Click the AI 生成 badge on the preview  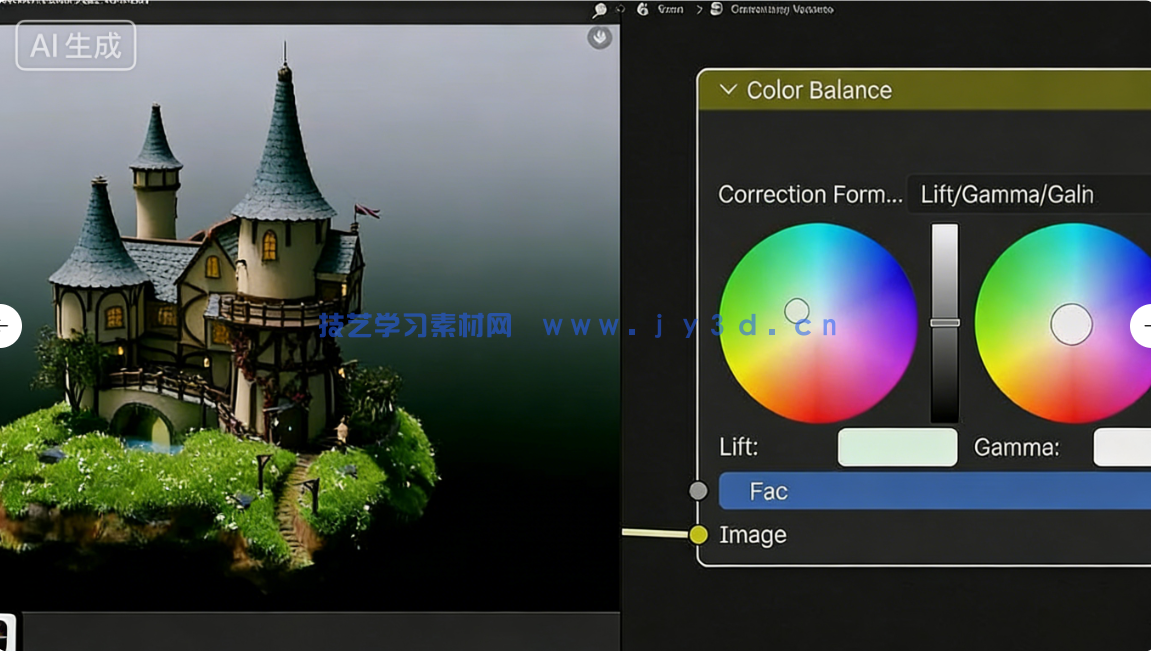74,45
